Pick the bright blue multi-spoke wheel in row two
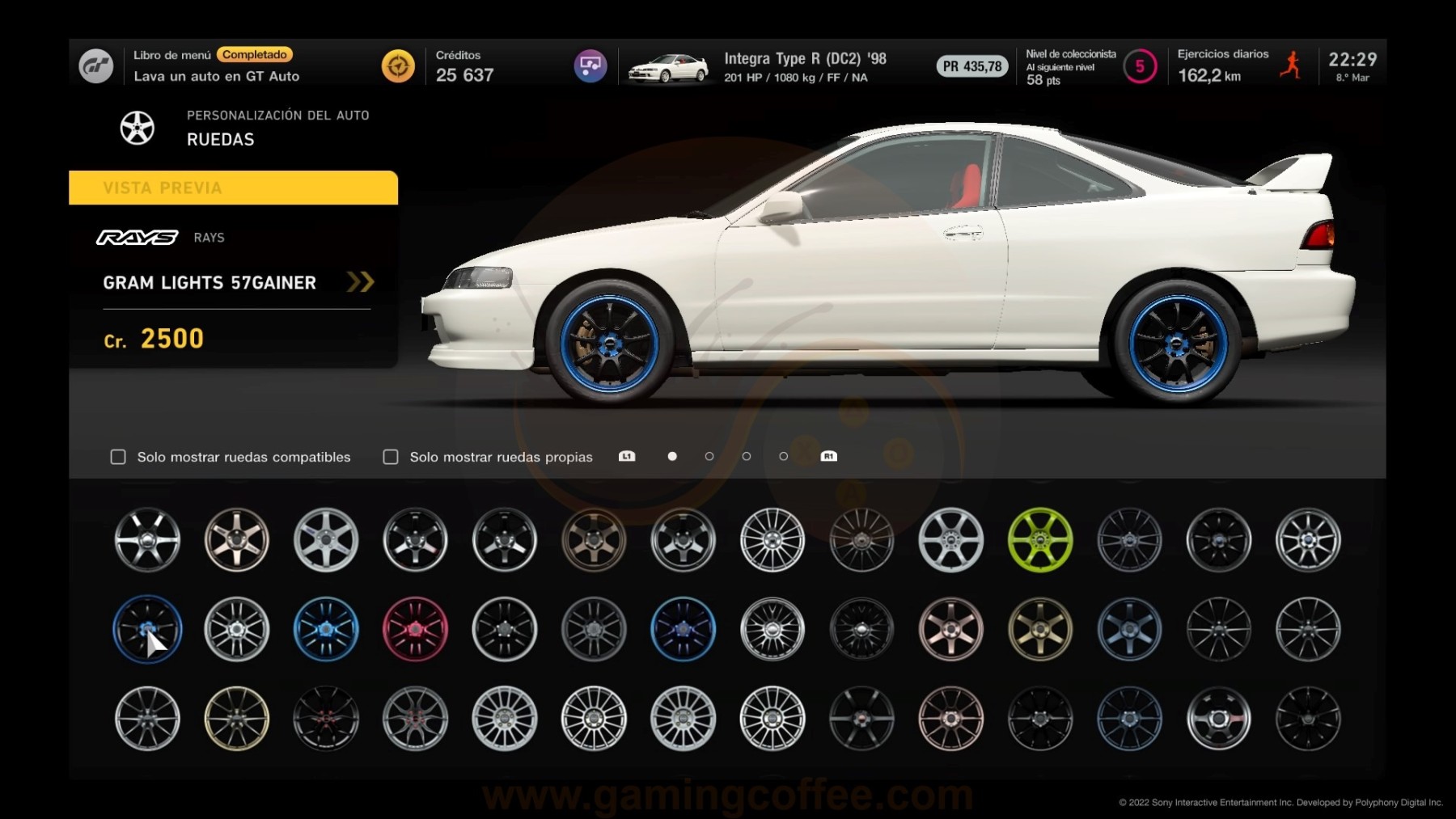This screenshot has height=819, width=1456. [326, 629]
